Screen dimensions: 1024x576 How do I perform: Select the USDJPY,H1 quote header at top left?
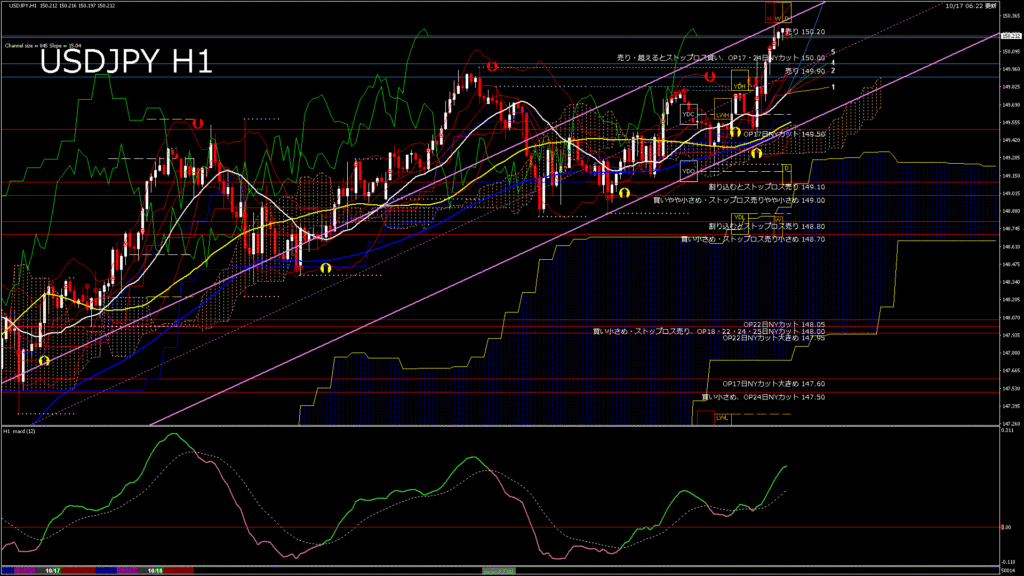[61, 6]
